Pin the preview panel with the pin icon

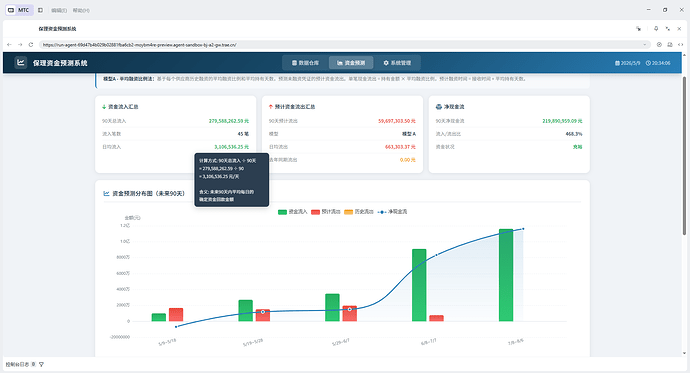[656, 29]
